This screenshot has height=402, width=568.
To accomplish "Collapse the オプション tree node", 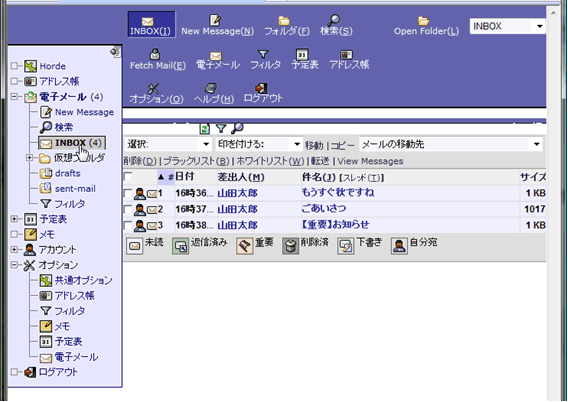I will (14, 265).
